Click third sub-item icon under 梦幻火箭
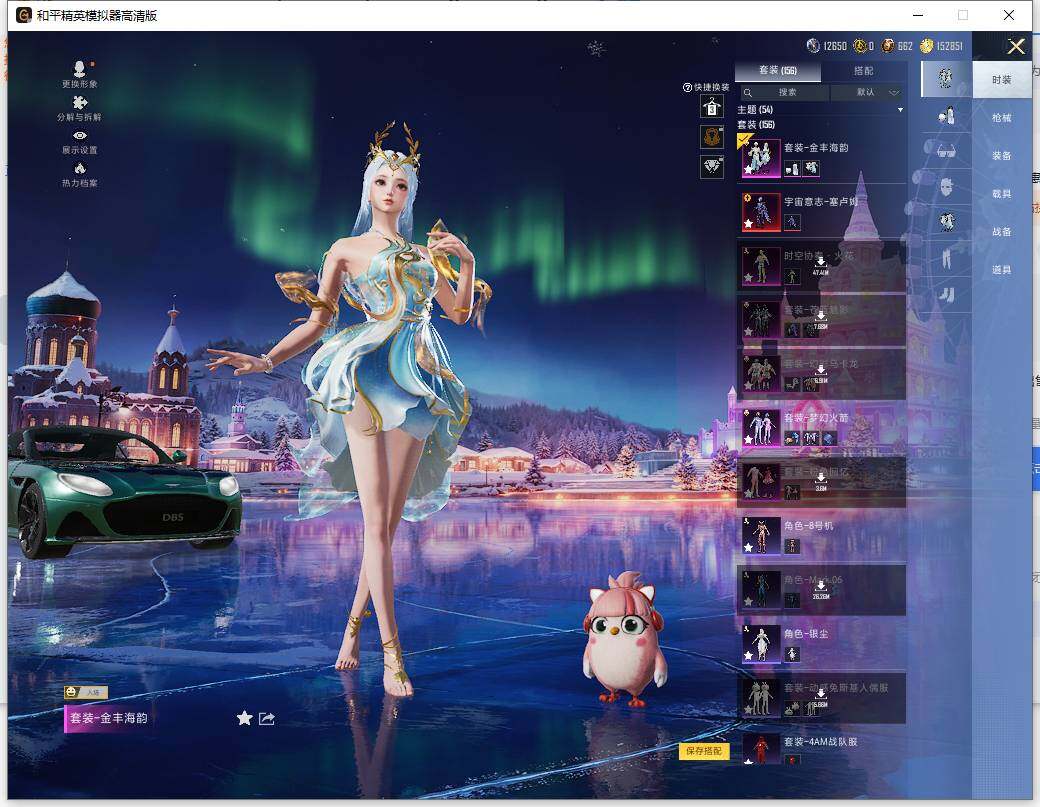This screenshot has width=1040, height=807. click(x=829, y=438)
